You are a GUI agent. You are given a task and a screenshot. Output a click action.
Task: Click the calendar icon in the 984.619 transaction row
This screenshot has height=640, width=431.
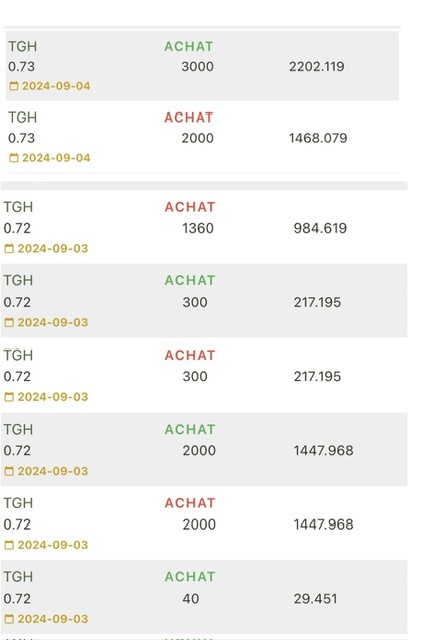[9, 248]
